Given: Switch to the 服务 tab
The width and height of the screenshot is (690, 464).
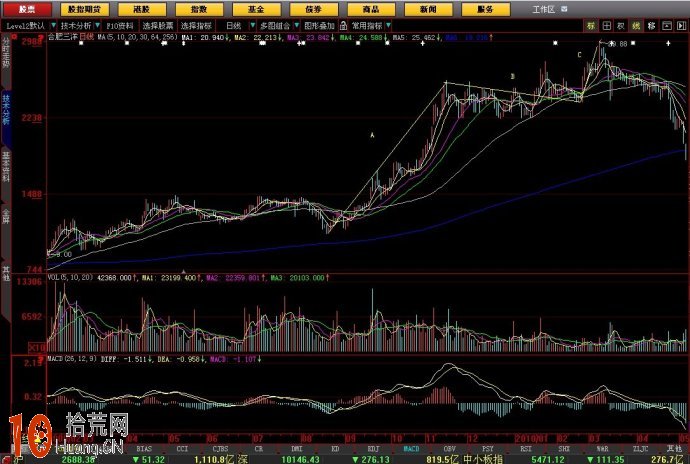Looking at the screenshot, I should [485, 9].
